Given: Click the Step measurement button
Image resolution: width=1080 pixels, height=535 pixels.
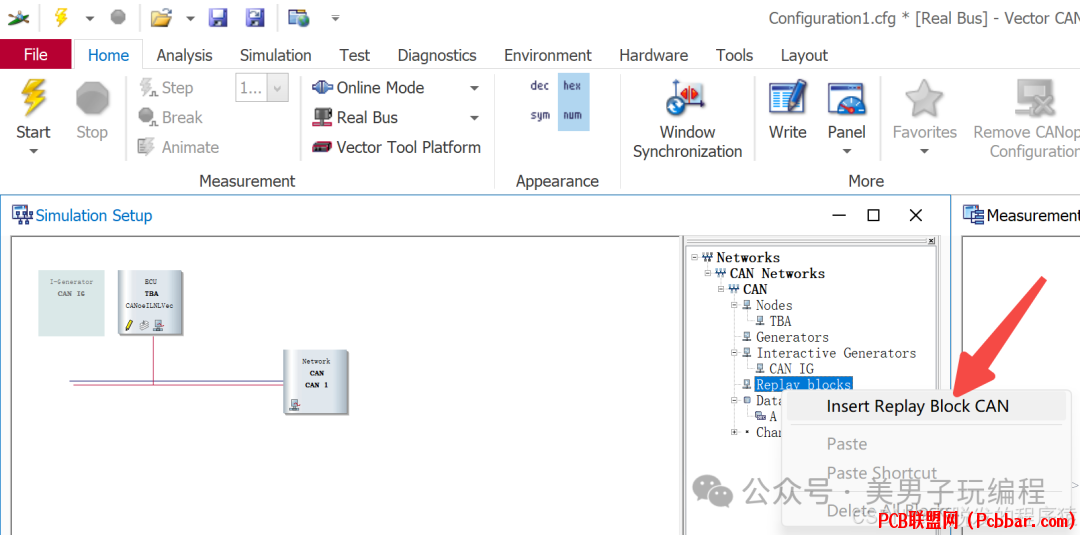Looking at the screenshot, I should 166,87.
